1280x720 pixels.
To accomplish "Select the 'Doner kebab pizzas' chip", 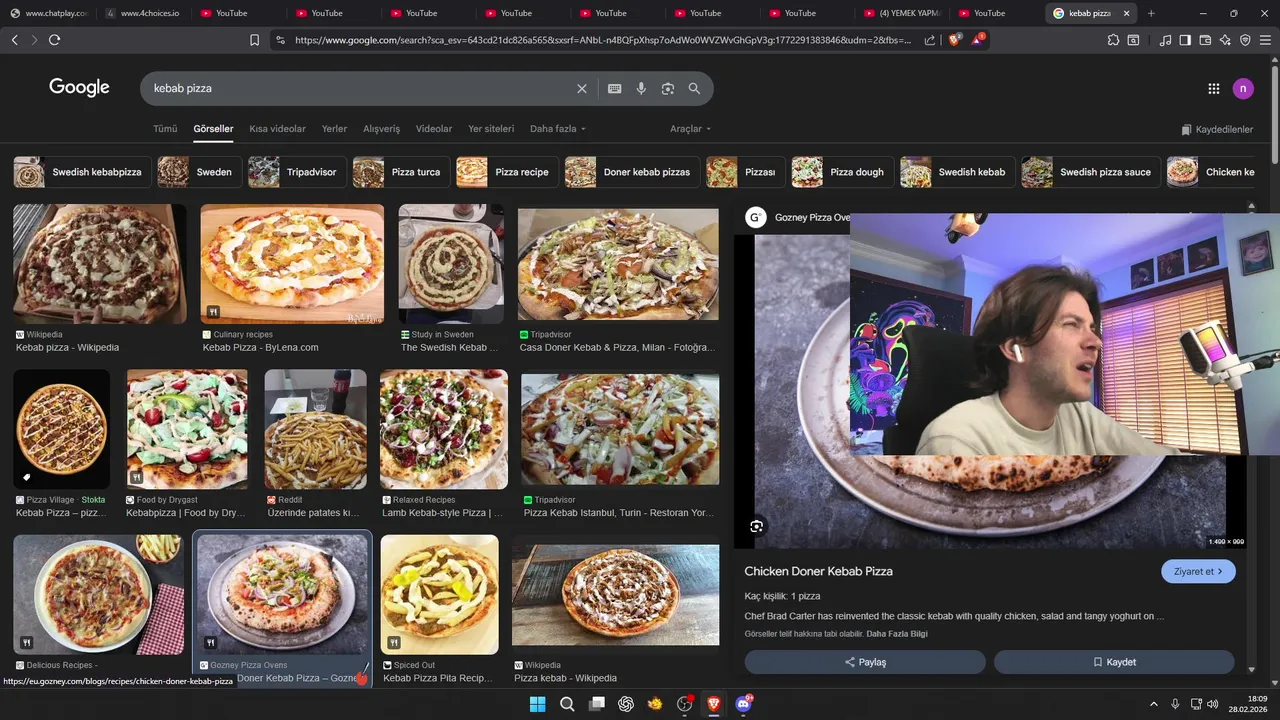I will [632, 172].
